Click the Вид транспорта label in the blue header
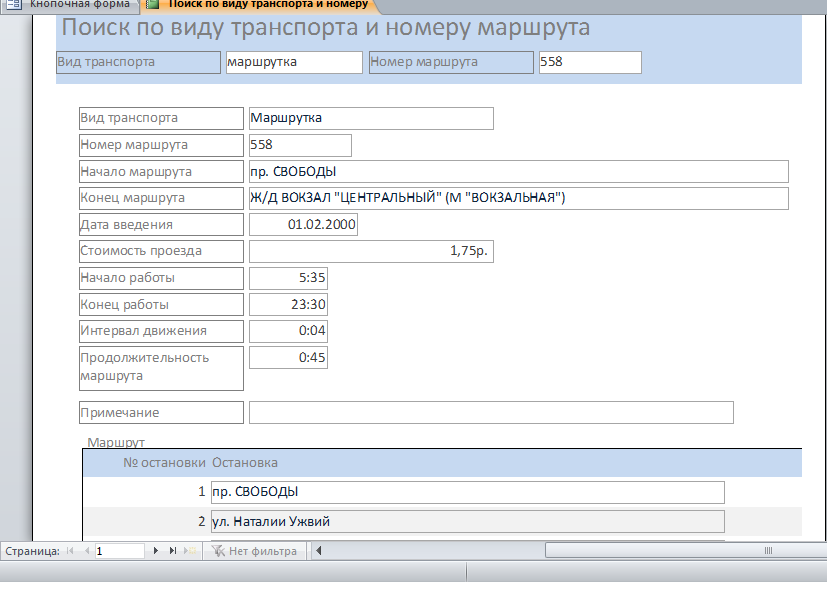 [139, 62]
